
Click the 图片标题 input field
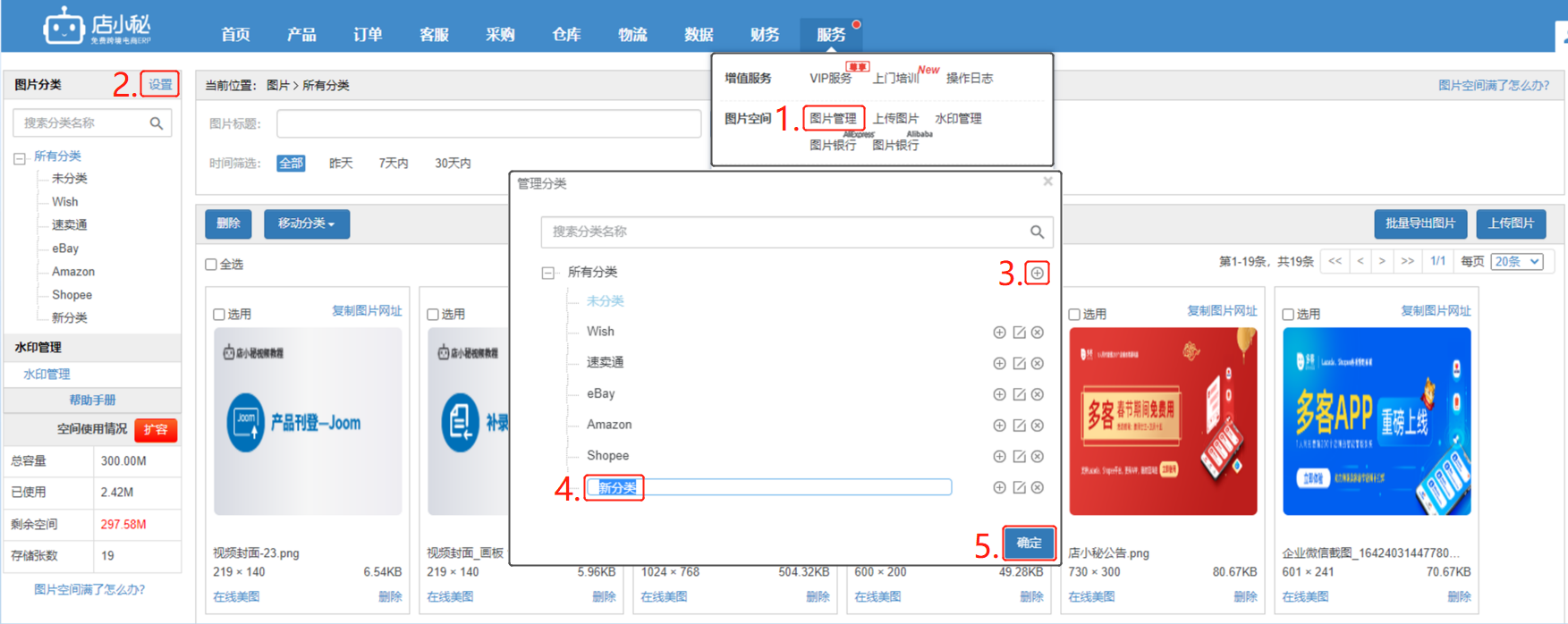(x=488, y=123)
